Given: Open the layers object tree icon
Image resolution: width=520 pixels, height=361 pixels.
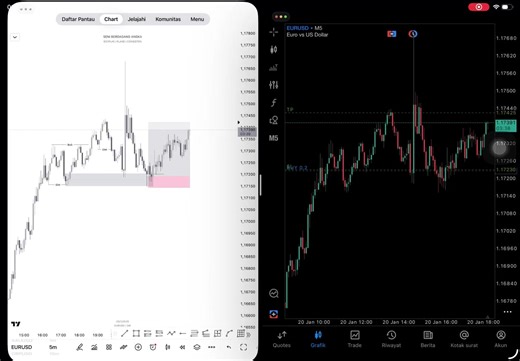Looking at the screenshot, I should pyautogui.click(x=197, y=347).
